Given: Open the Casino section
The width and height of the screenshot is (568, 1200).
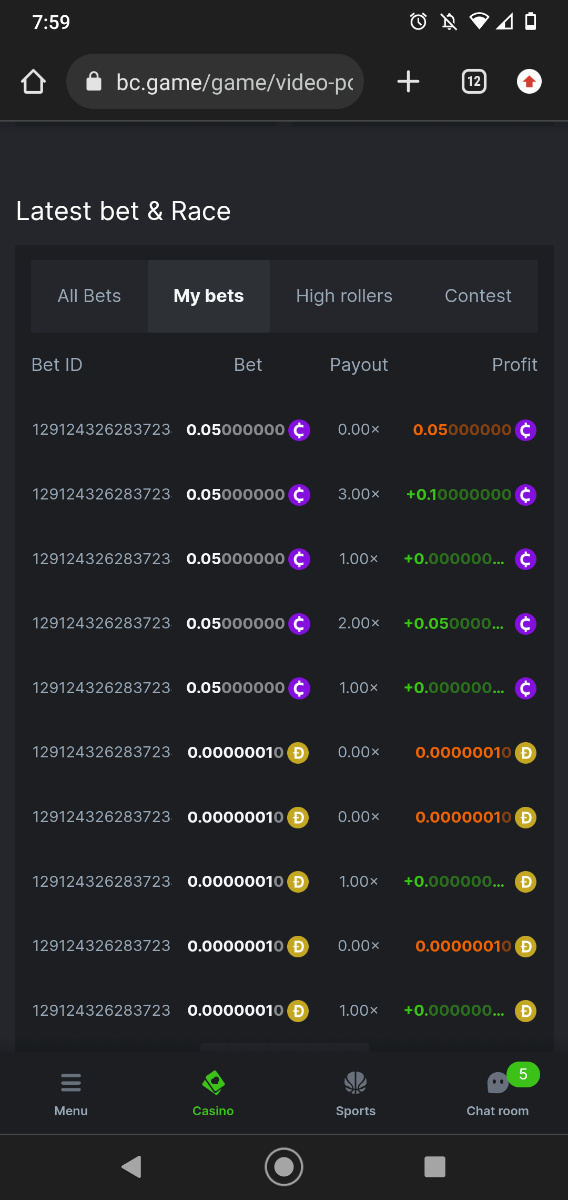Looking at the screenshot, I should (213, 1093).
